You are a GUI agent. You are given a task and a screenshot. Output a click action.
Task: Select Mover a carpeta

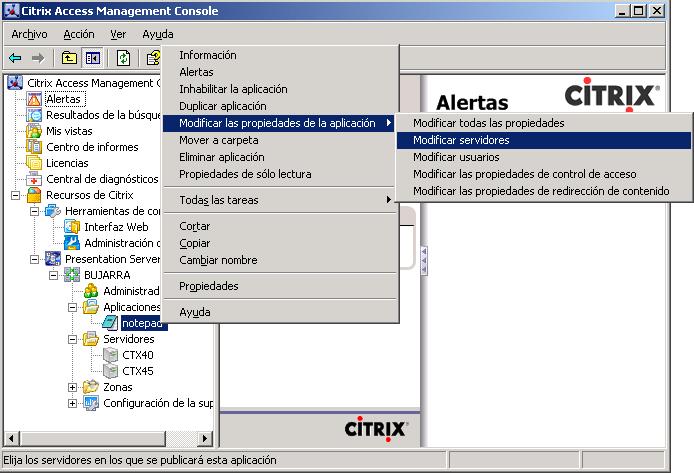(281, 140)
